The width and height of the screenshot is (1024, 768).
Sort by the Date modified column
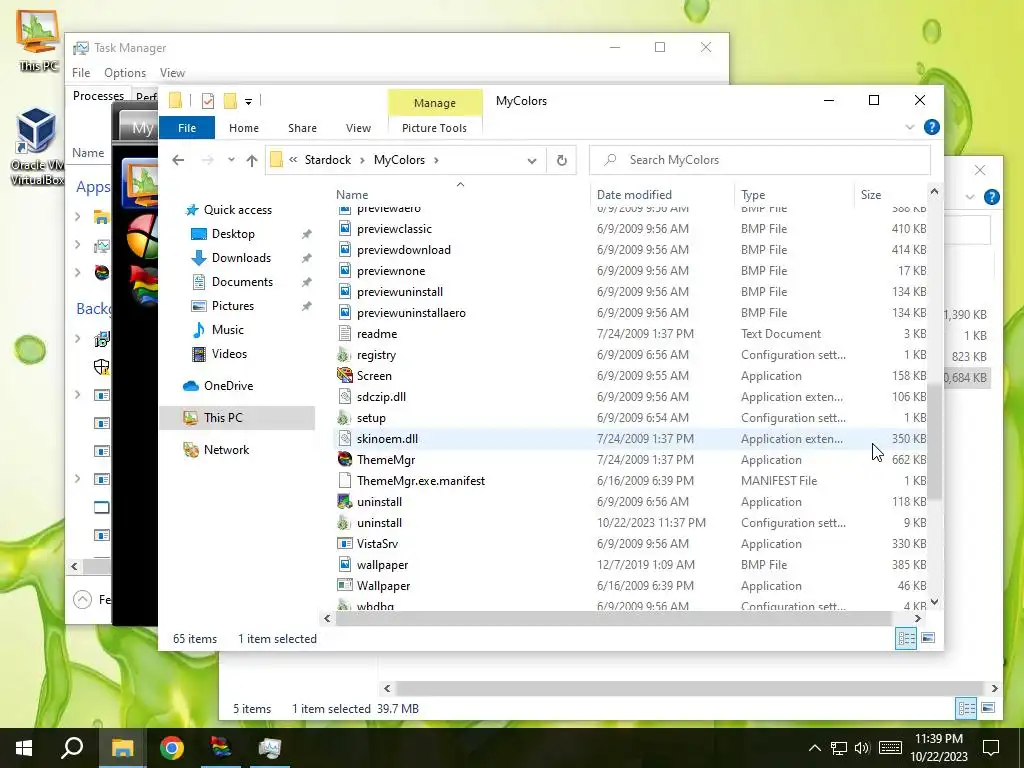pos(634,195)
